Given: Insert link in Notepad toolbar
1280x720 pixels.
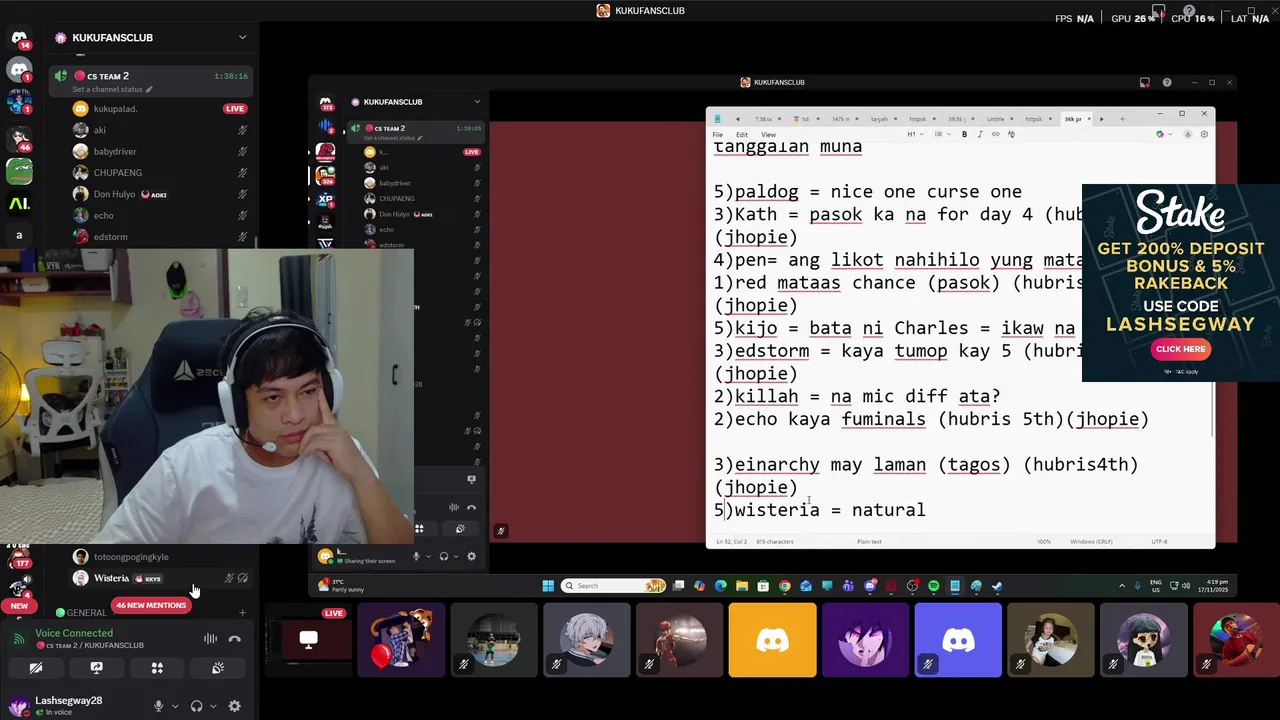Looking at the screenshot, I should [995, 134].
